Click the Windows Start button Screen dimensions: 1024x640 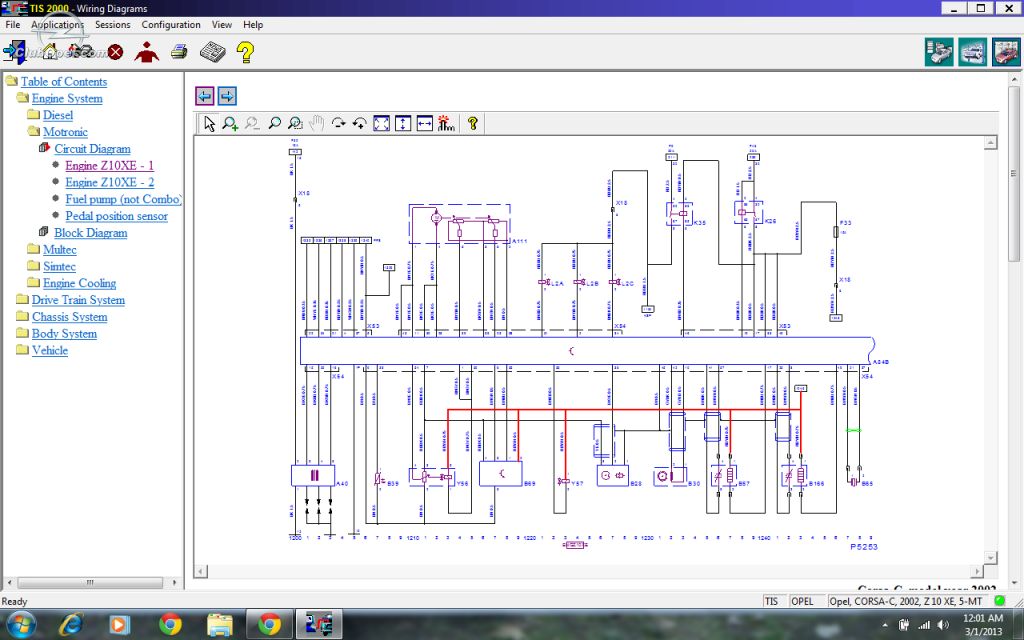click(20, 625)
